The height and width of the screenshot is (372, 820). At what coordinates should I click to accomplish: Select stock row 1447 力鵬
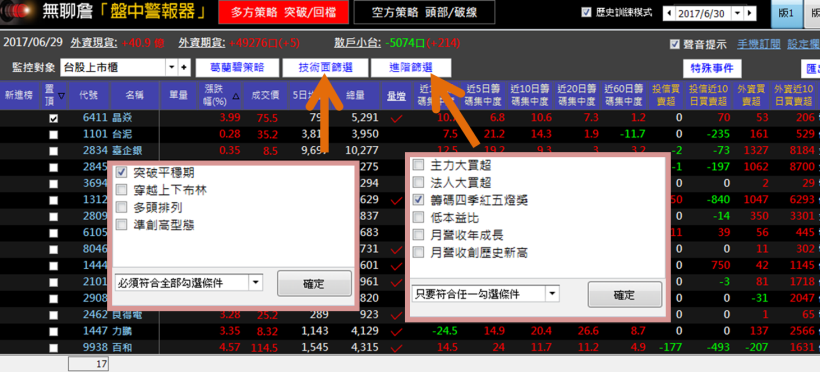click(410, 331)
